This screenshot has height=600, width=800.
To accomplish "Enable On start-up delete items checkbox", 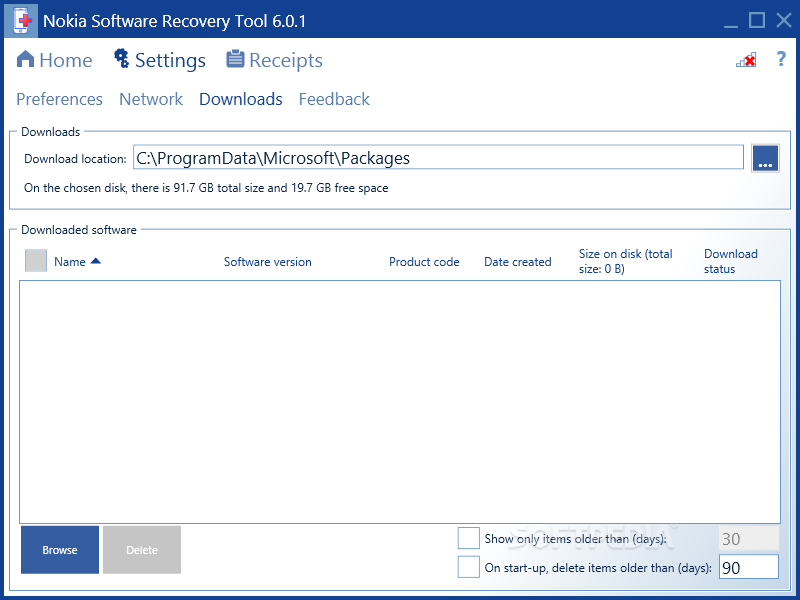I will coord(468,567).
